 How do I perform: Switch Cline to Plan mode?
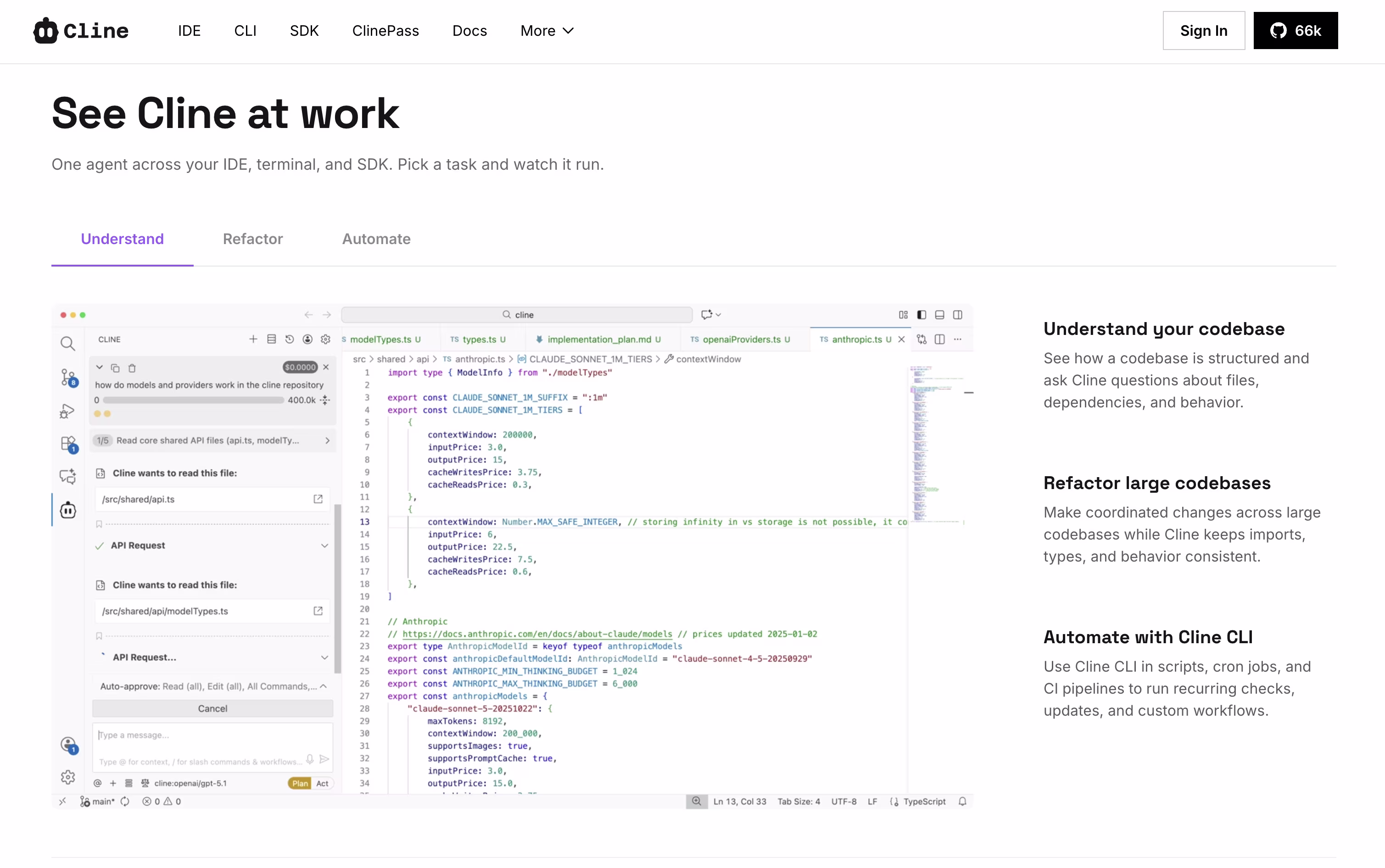click(300, 783)
